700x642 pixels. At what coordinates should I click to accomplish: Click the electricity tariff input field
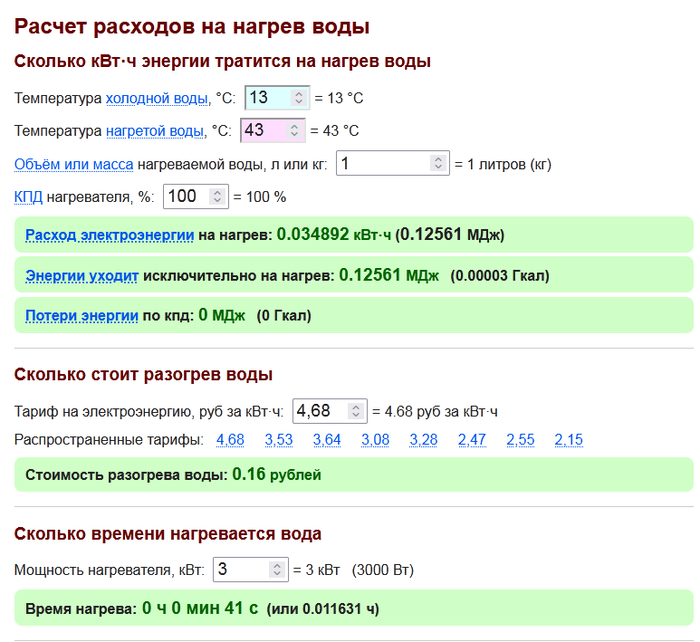pyautogui.click(x=318, y=411)
